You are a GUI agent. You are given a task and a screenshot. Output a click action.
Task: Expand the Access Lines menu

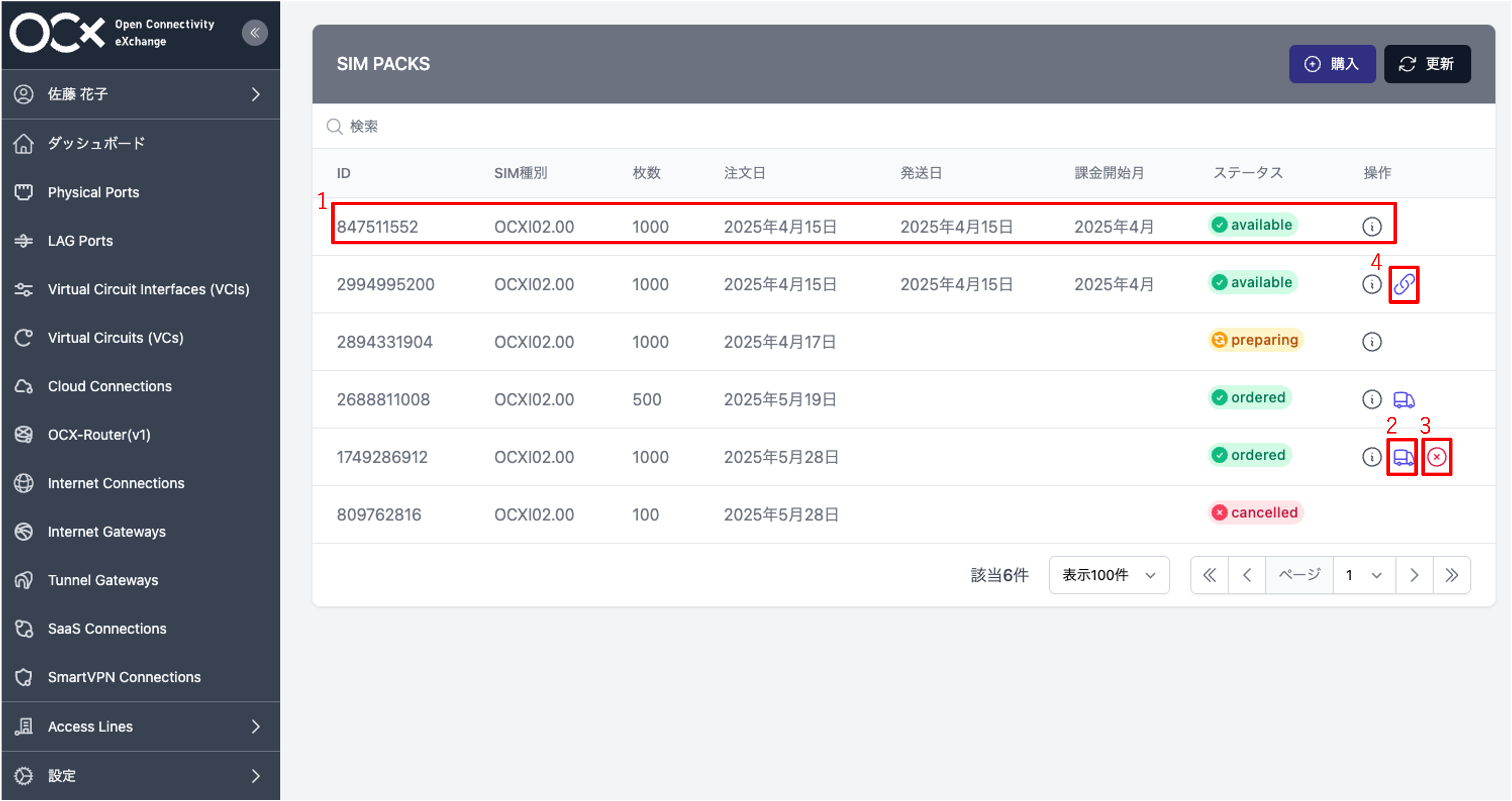90,726
